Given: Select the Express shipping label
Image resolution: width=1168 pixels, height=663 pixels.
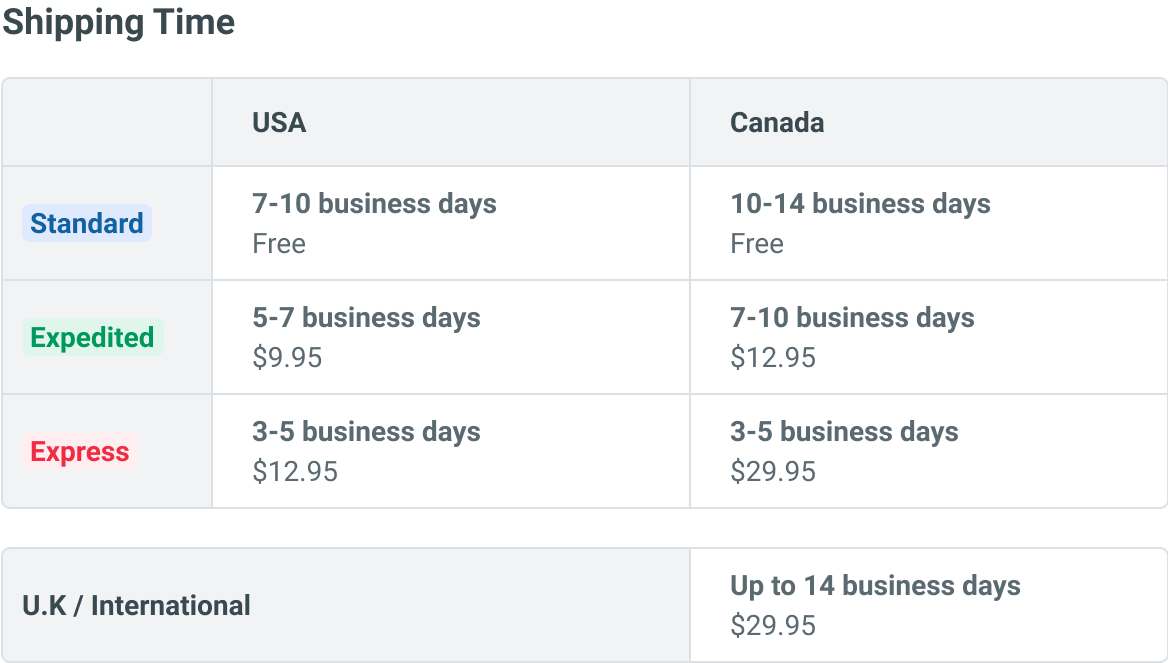Looking at the screenshot, I should [x=80, y=452].
